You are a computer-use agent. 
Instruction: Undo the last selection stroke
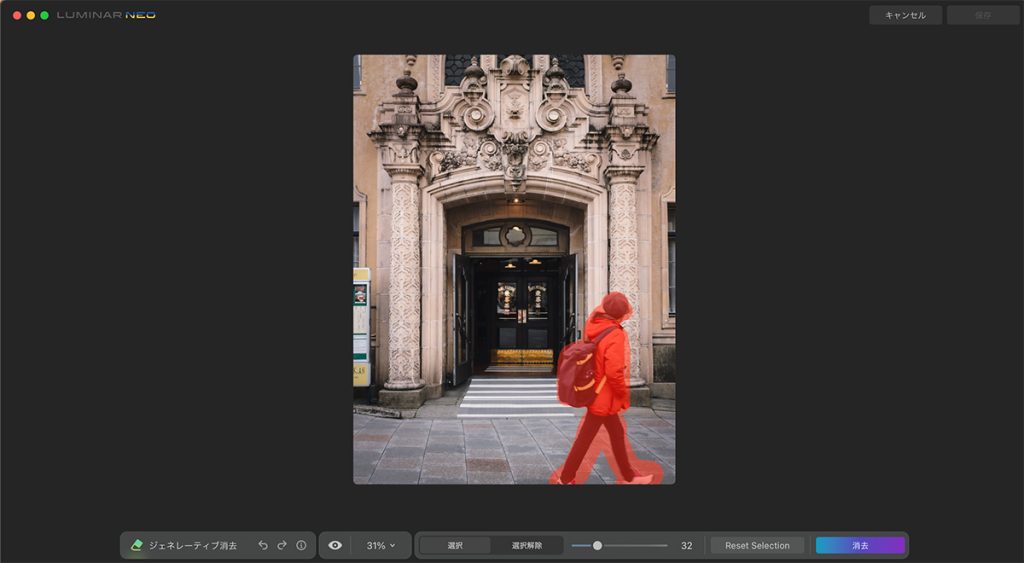pos(263,545)
